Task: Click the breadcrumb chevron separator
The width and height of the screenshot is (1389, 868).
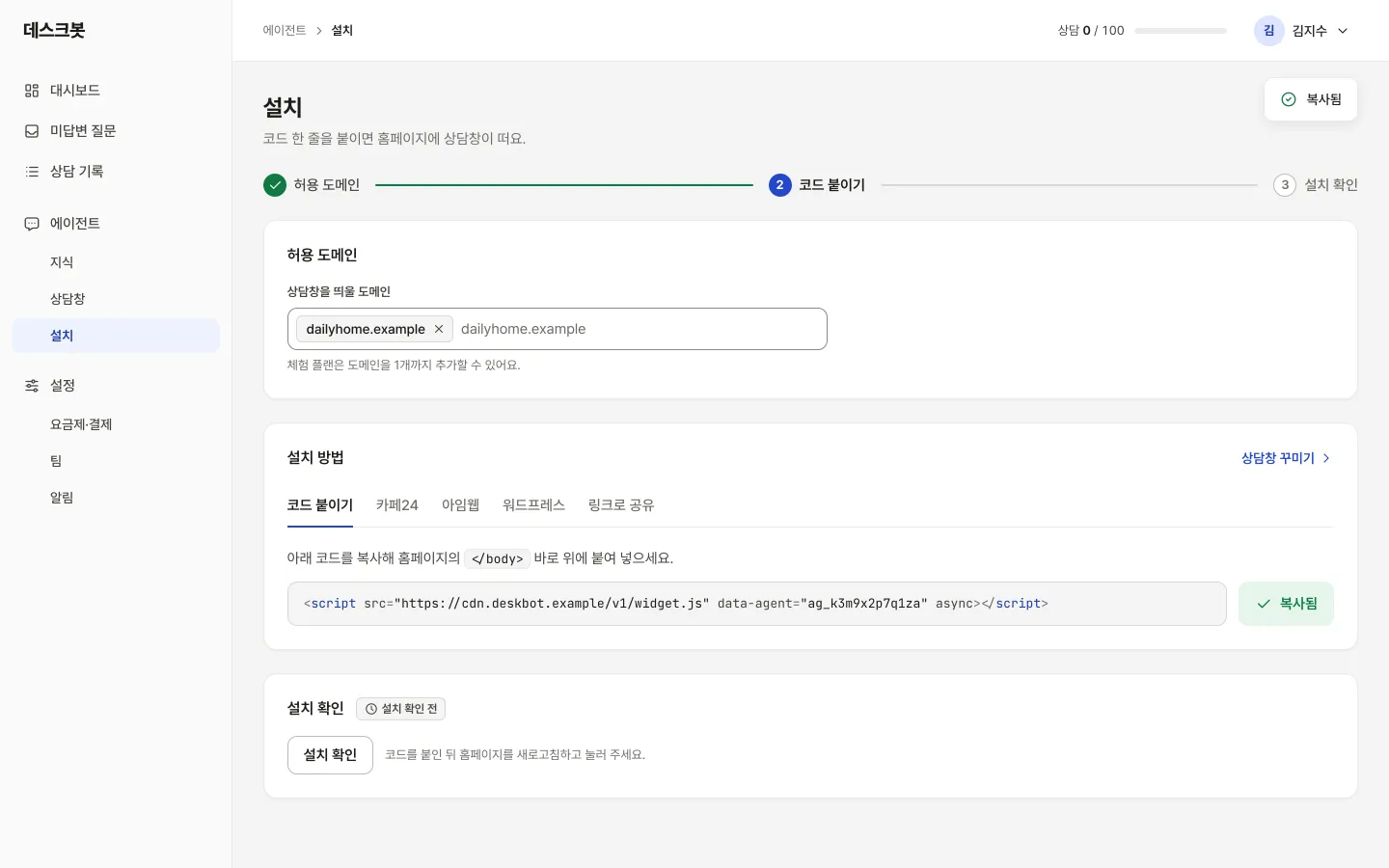Action: (319, 31)
